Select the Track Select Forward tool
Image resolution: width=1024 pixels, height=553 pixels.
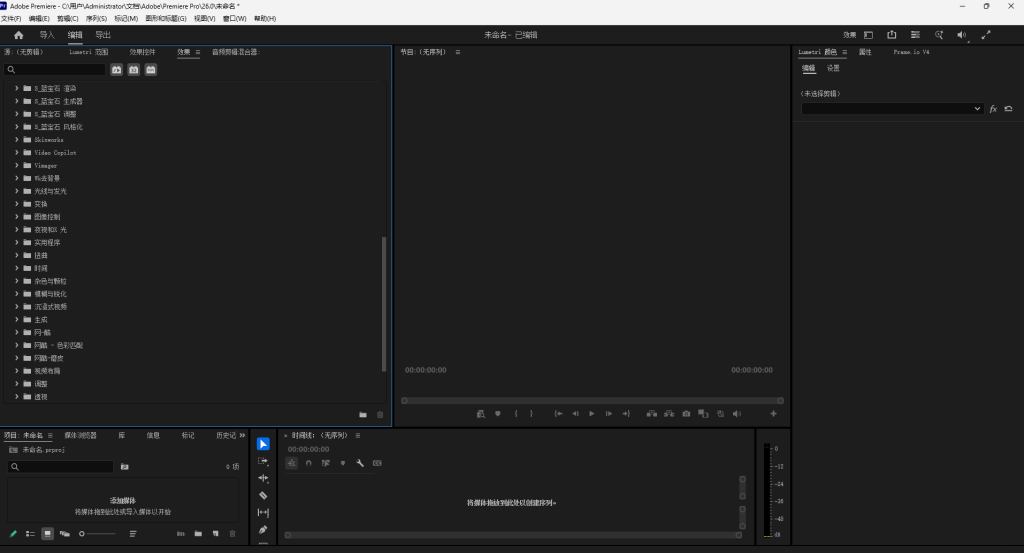point(263,461)
